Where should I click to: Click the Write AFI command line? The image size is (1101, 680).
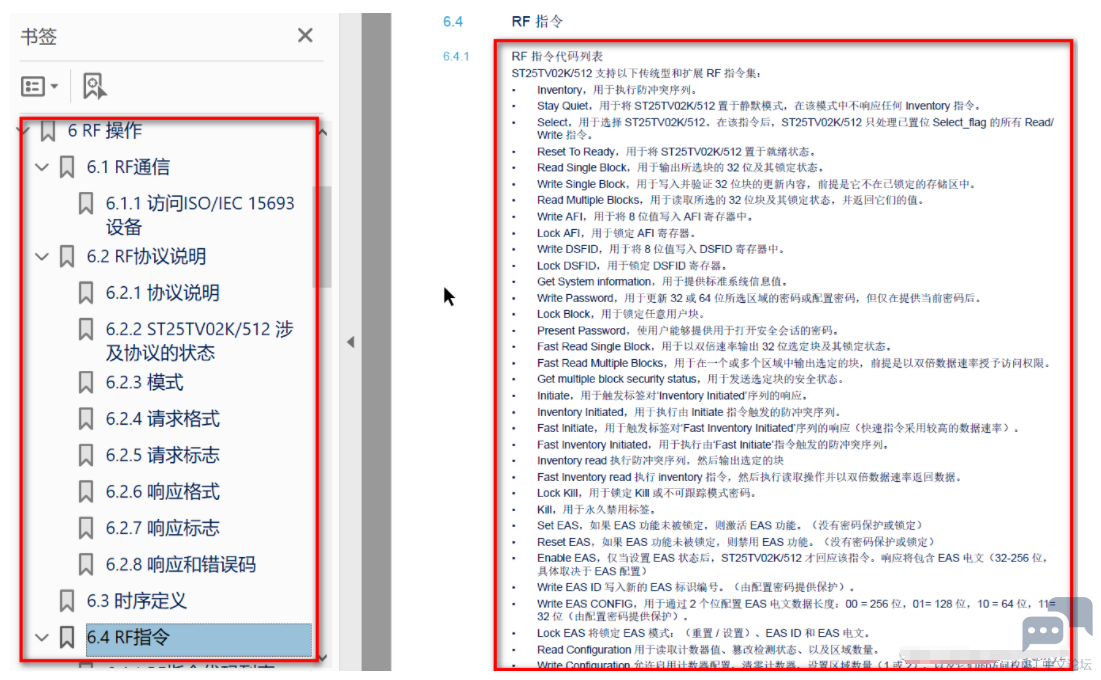pos(645,217)
